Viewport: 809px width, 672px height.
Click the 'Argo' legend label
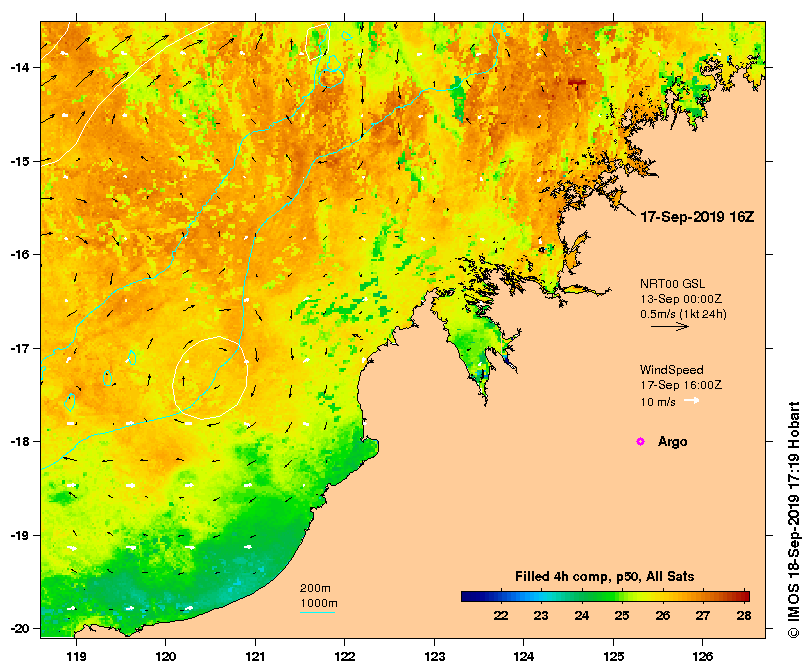(672, 442)
